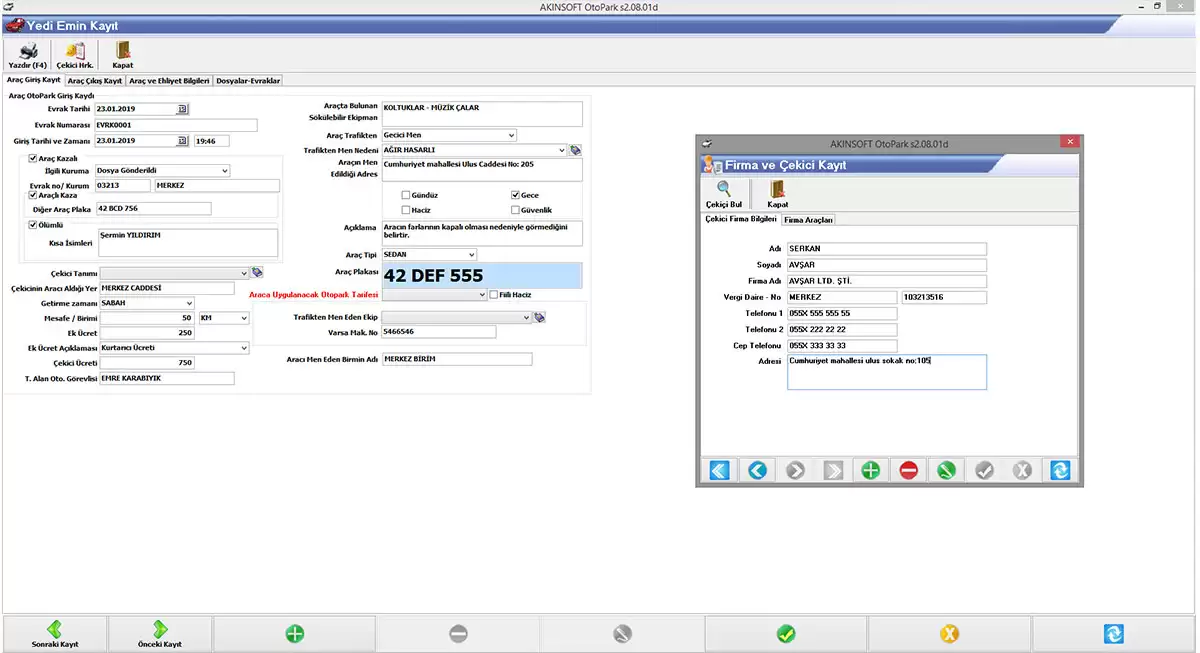Click the Yazdır (F4) printer icon
The width and height of the screenshot is (1200, 653).
tap(28, 51)
